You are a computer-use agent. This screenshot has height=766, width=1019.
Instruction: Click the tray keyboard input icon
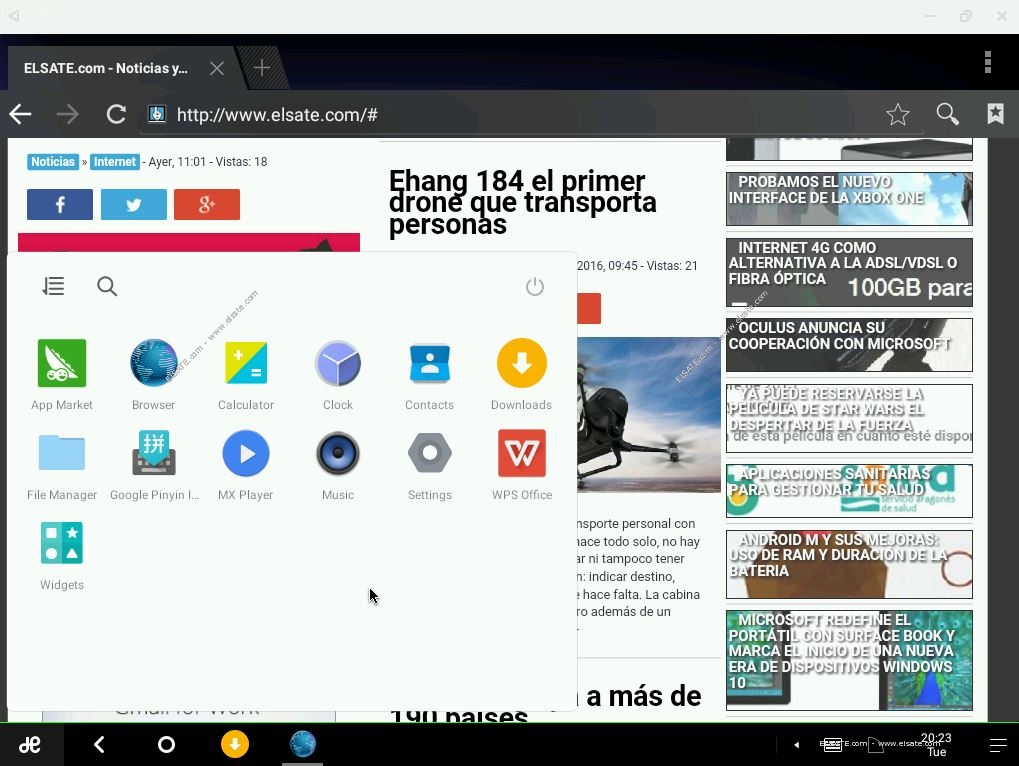(x=832, y=745)
